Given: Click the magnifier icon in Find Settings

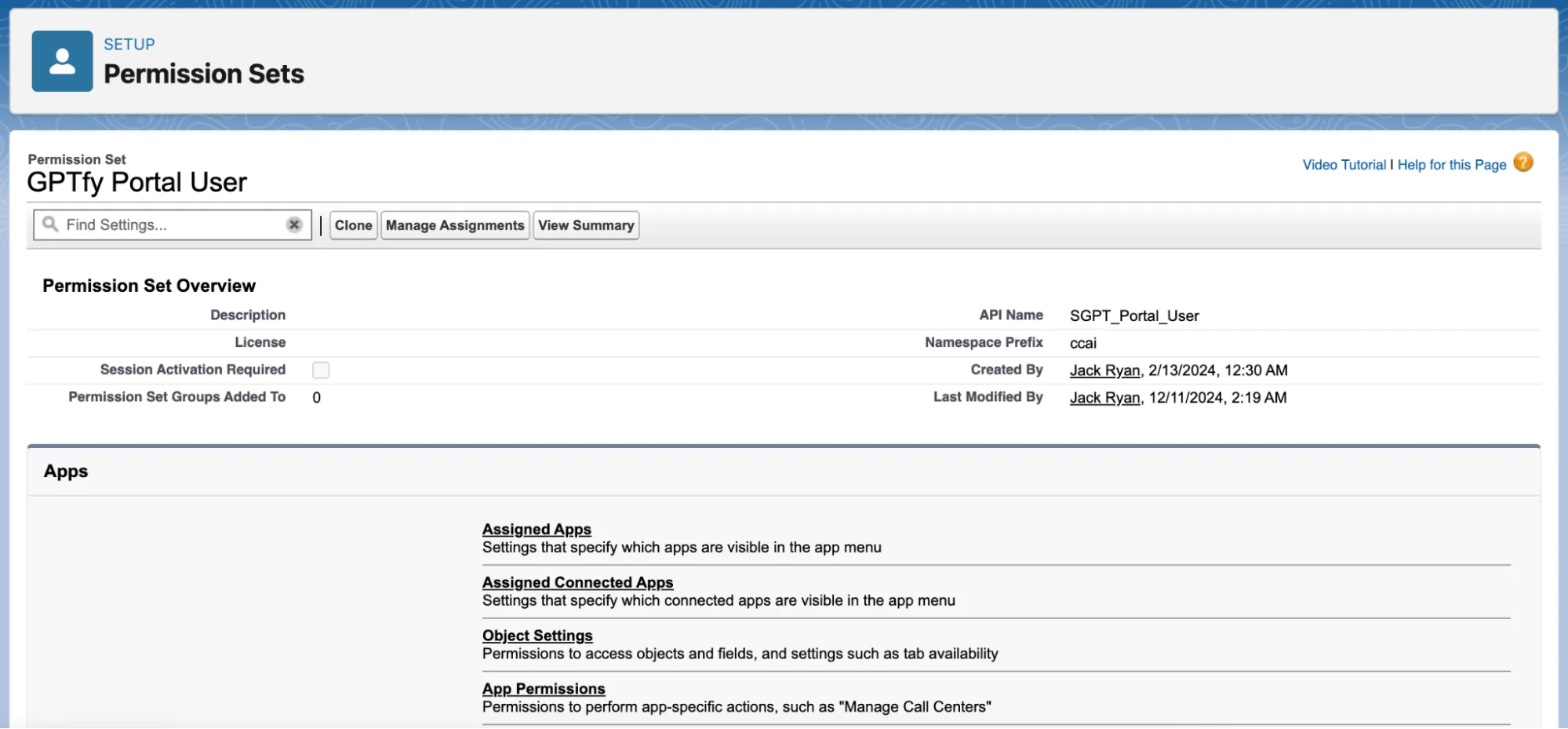Looking at the screenshot, I should pyautogui.click(x=51, y=224).
